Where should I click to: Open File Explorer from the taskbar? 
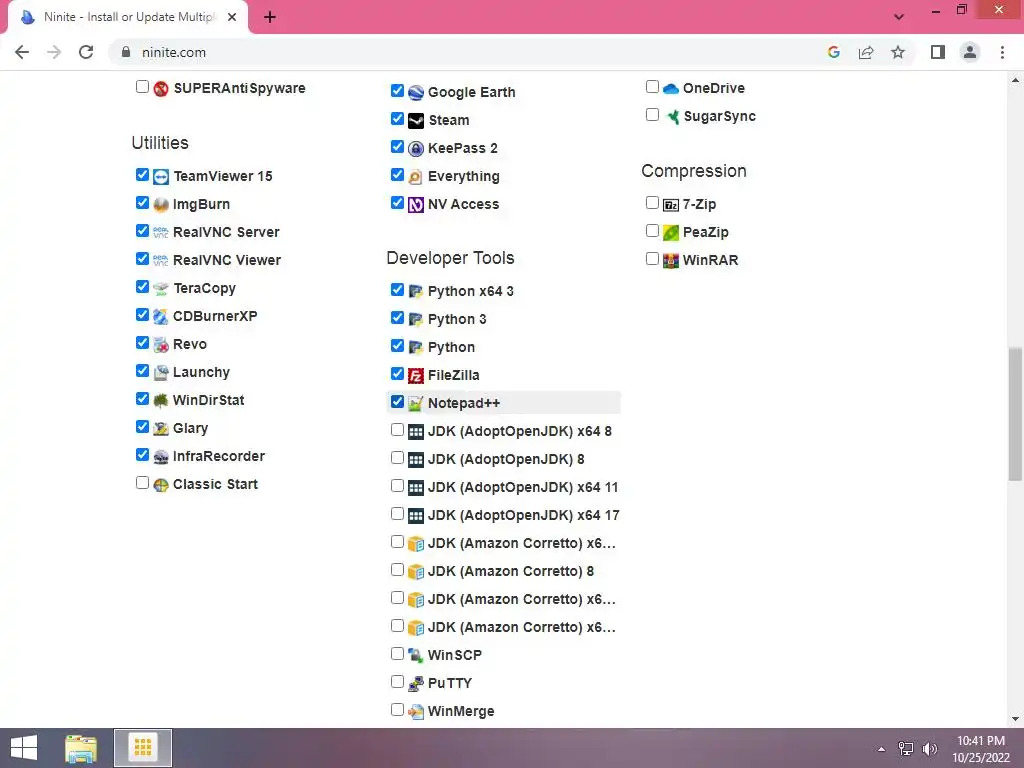tap(81, 748)
